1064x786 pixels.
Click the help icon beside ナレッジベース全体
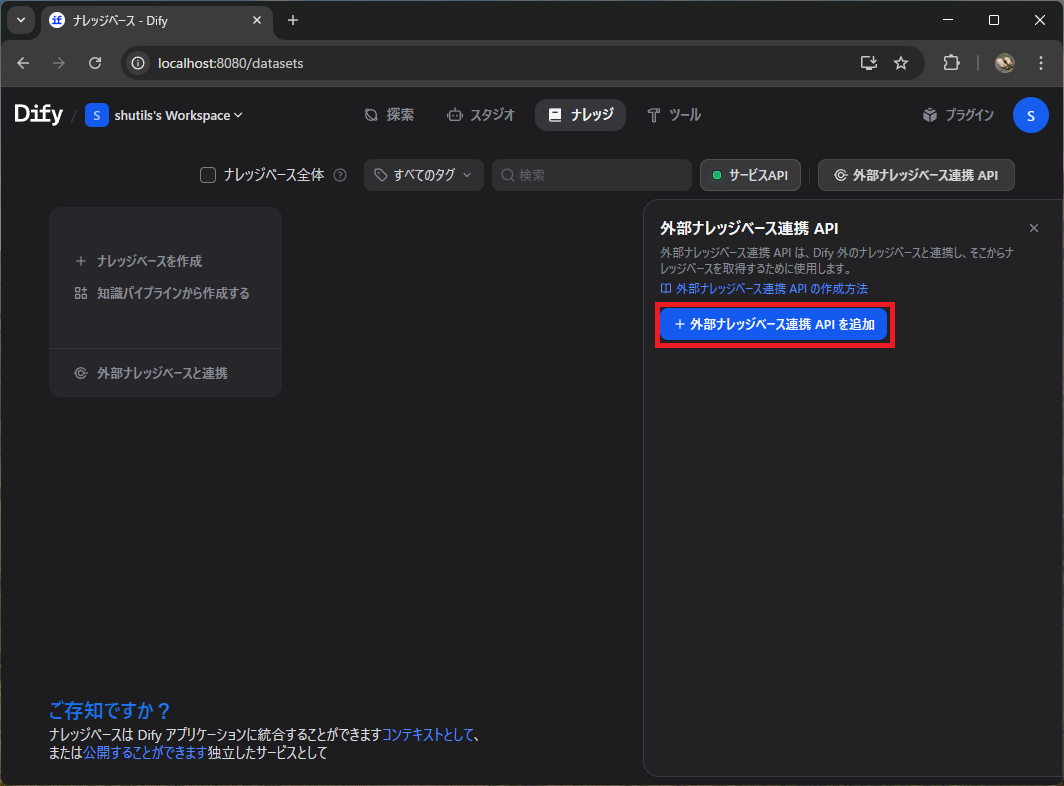click(339, 174)
